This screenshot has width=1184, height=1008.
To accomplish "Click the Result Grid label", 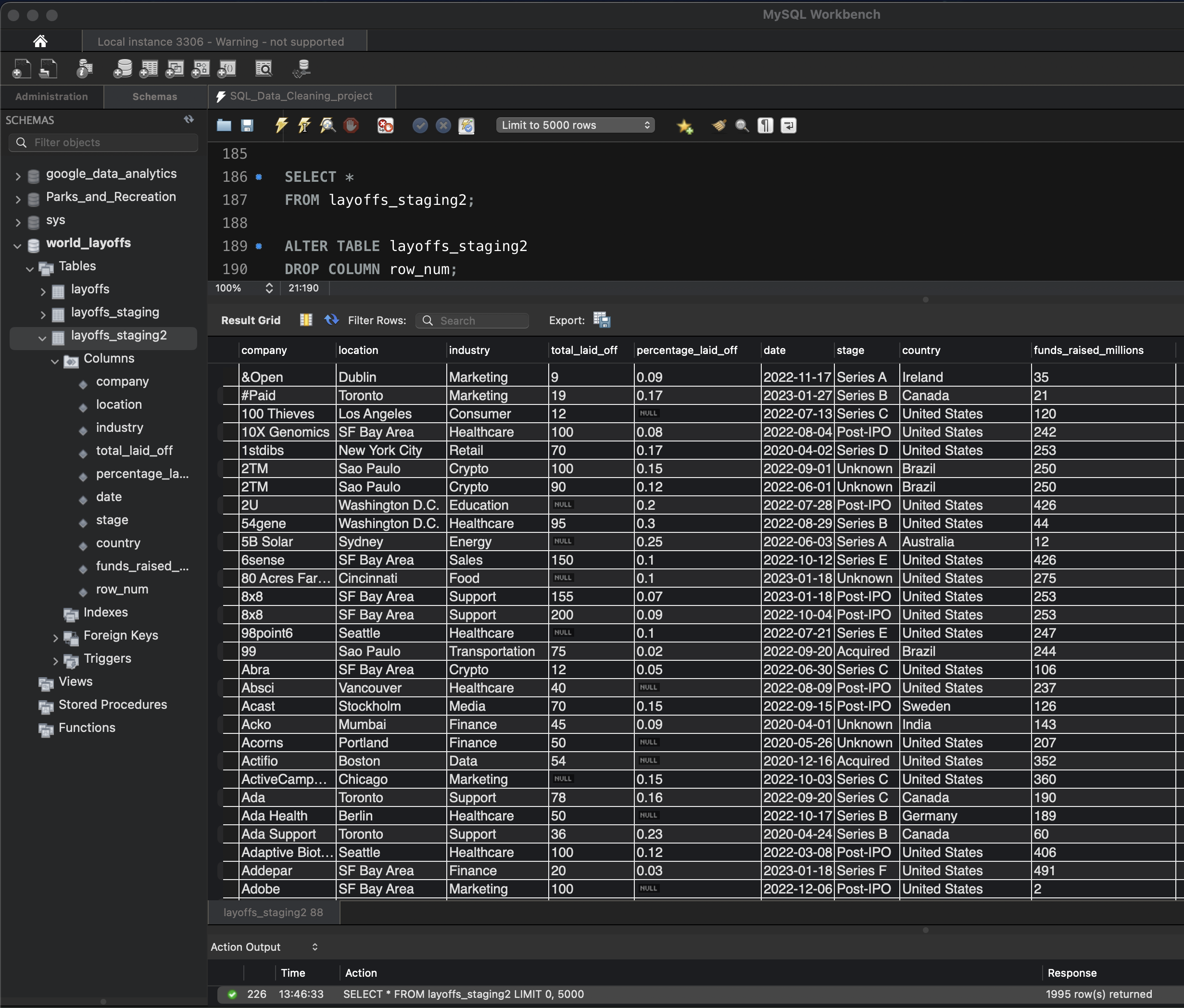I will (x=251, y=321).
